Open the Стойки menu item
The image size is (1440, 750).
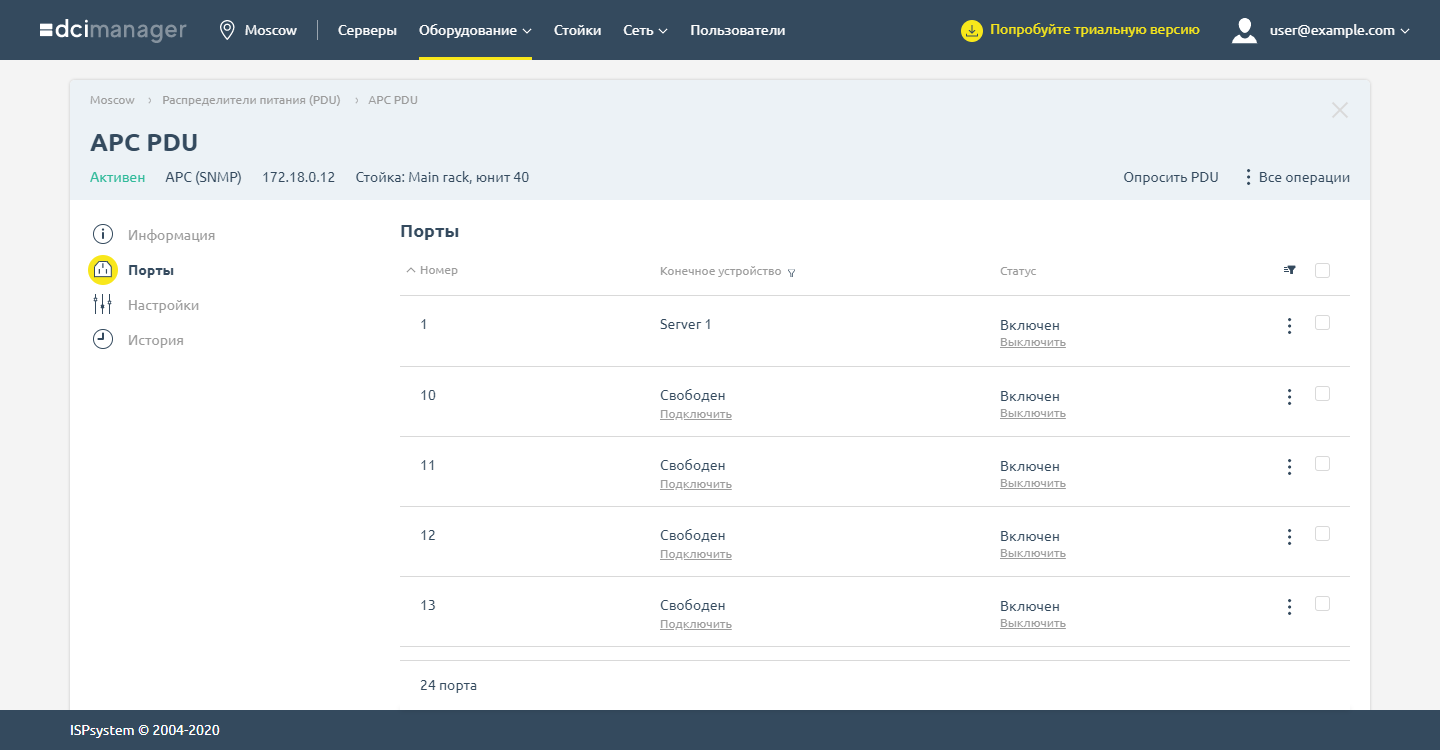coord(577,30)
